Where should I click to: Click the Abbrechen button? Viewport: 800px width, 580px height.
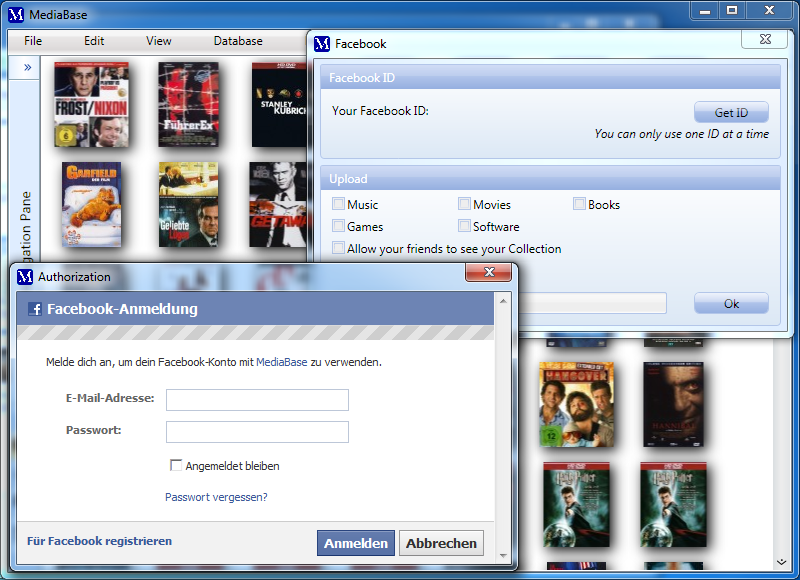441,543
